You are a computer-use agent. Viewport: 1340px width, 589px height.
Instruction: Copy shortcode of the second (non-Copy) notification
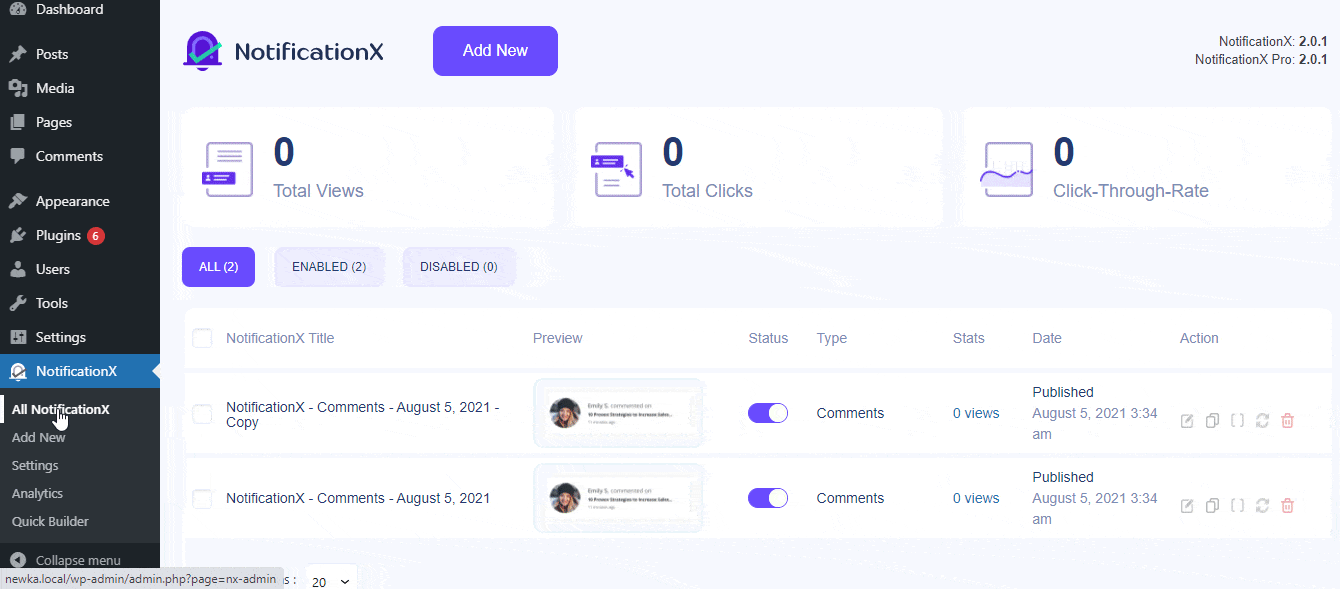point(1237,506)
